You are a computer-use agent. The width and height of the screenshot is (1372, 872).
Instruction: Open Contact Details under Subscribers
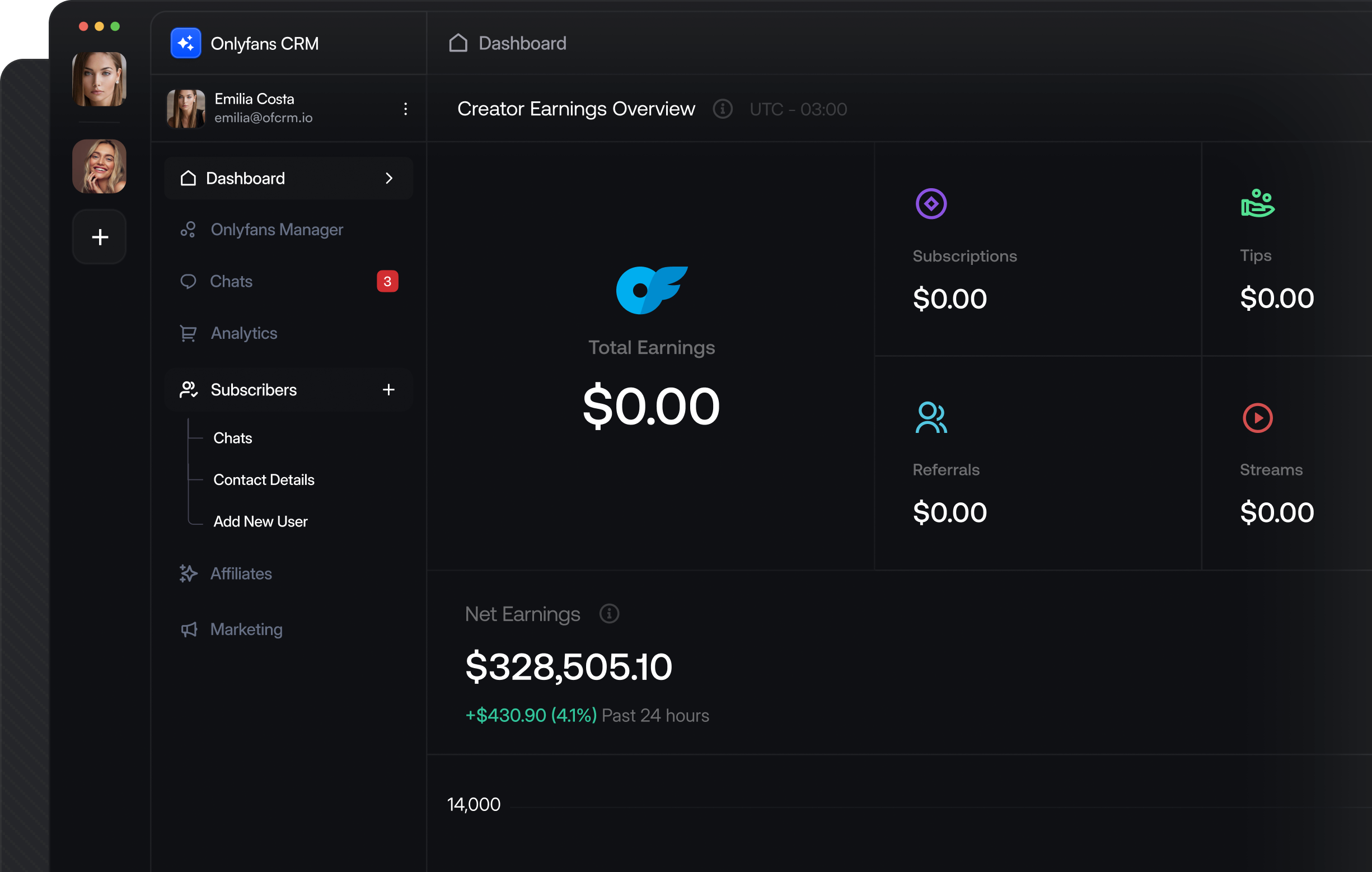[x=264, y=480]
